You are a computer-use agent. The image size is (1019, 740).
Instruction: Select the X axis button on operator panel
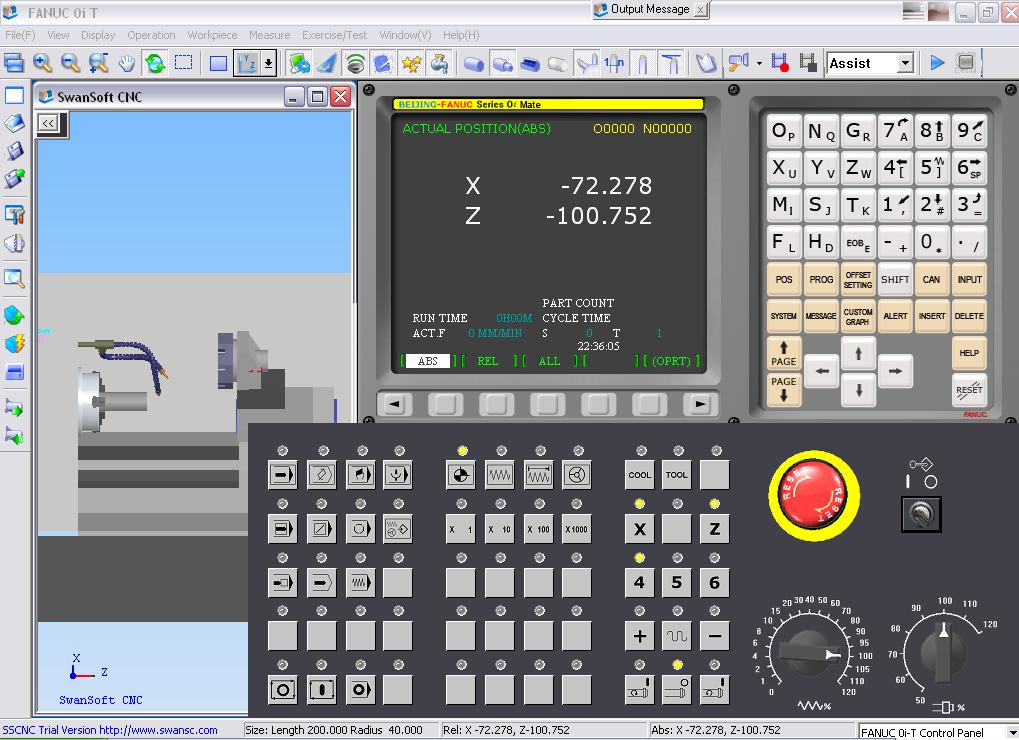coord(639,529)
